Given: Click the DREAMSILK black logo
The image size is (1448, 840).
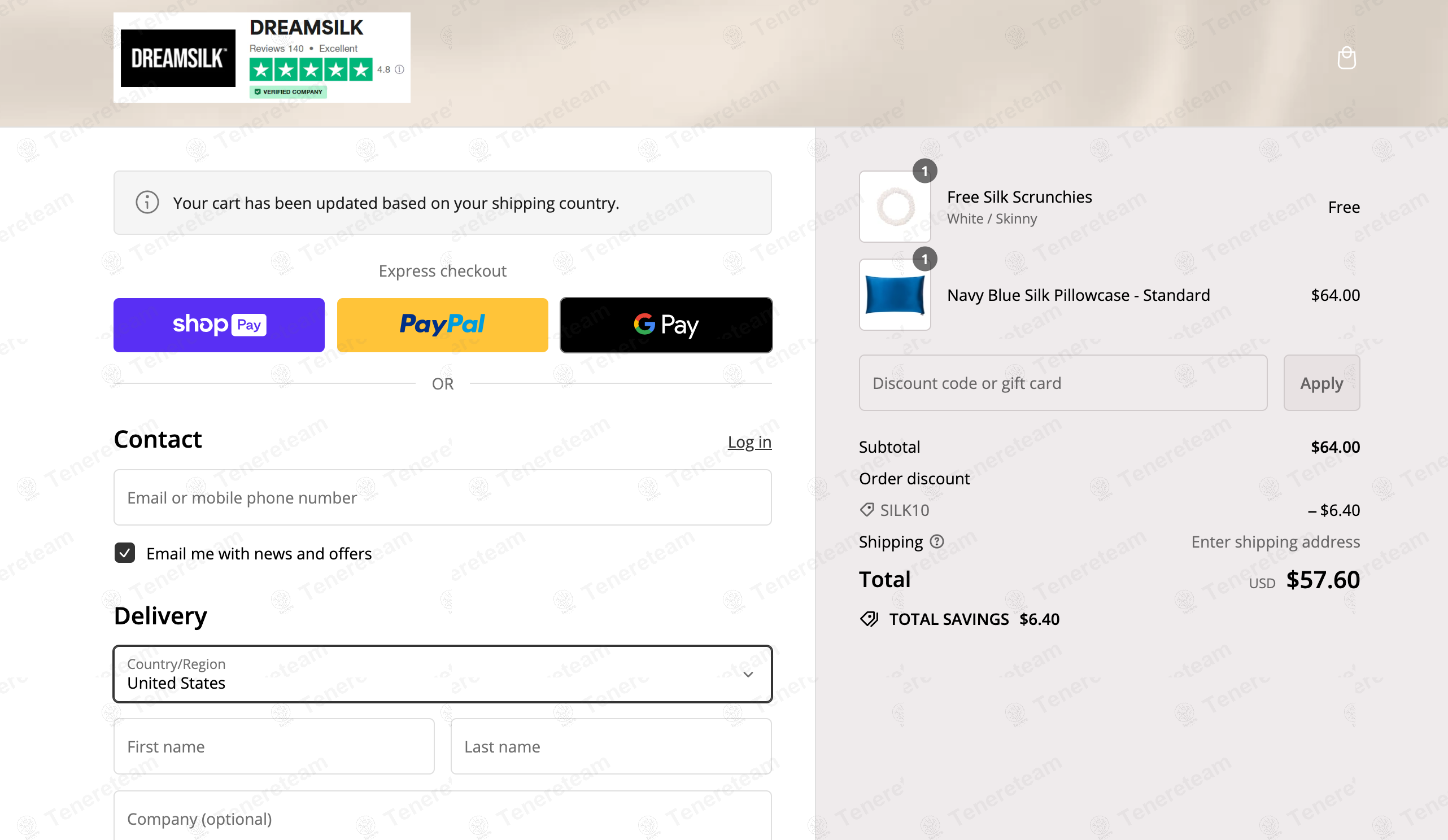Looking at the screenshot, I should [x=178, y=58].
